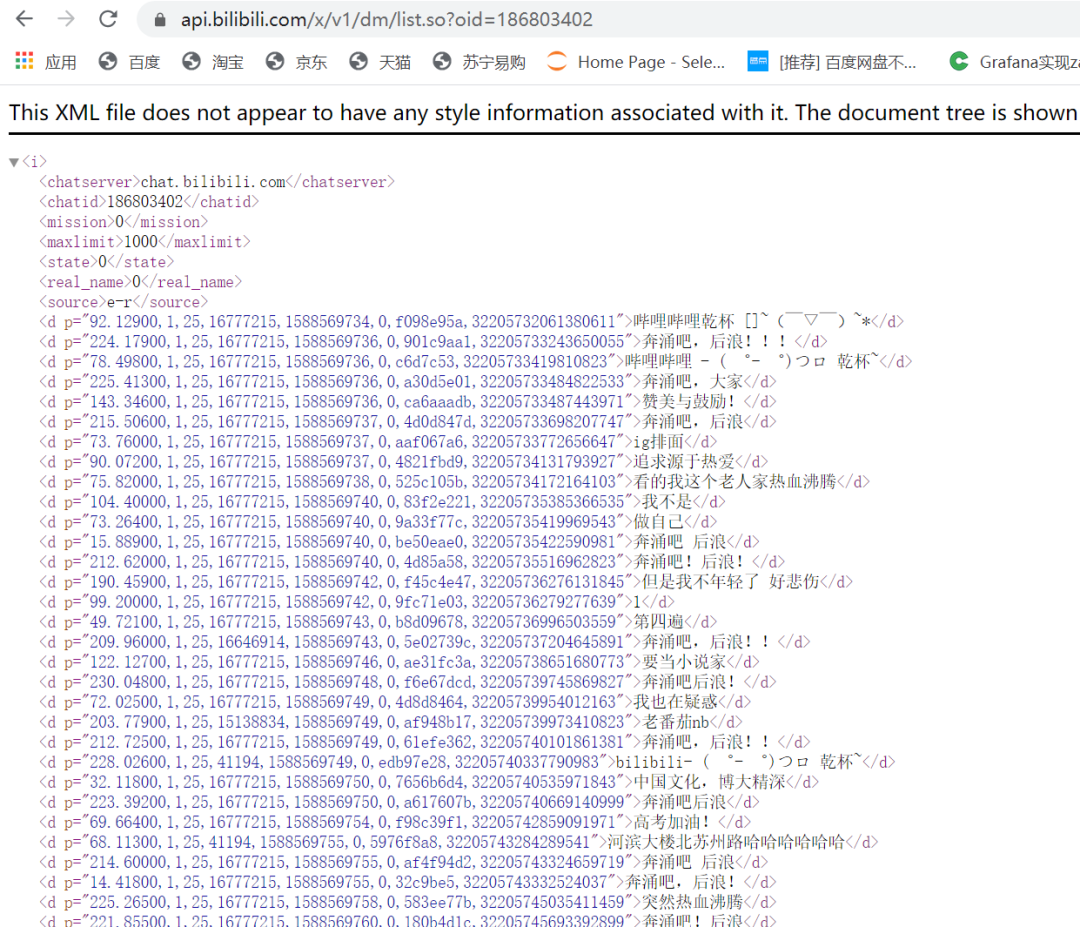Click the line with user hash f6e67dcd

pos(408,682)
